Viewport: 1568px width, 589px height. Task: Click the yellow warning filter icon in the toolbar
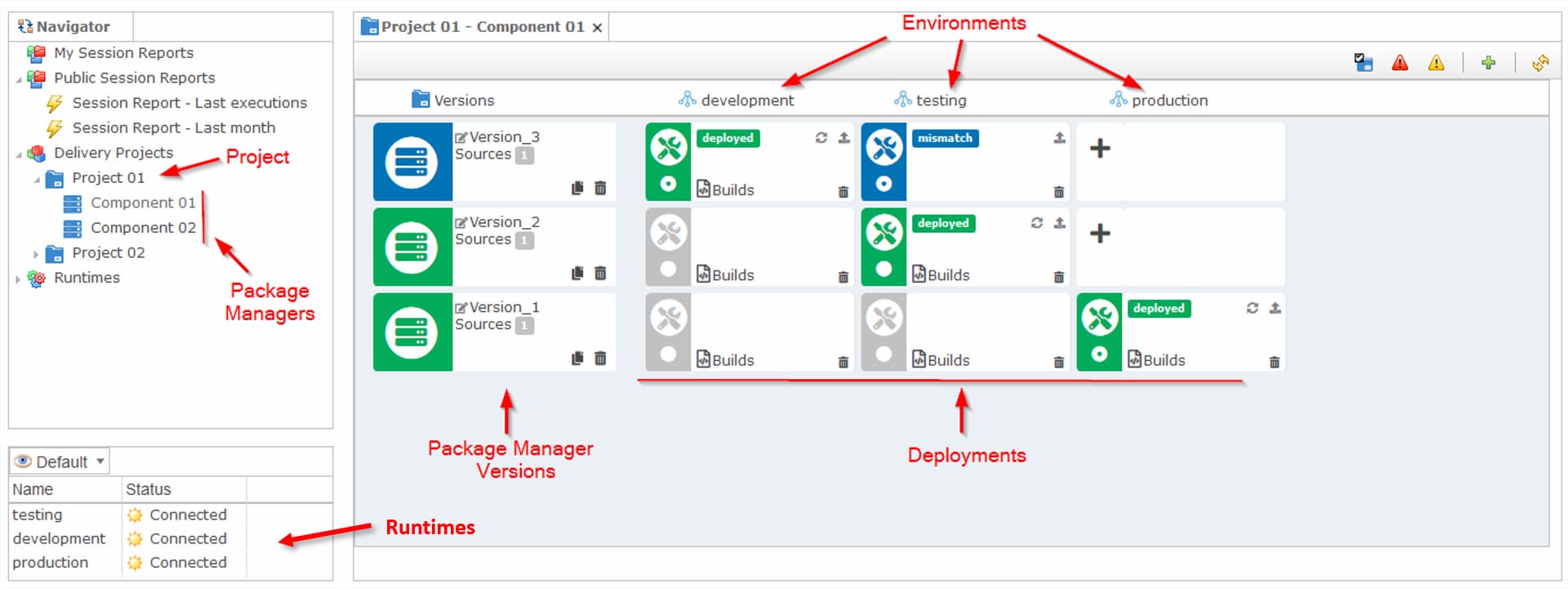tap(1436, 63)
